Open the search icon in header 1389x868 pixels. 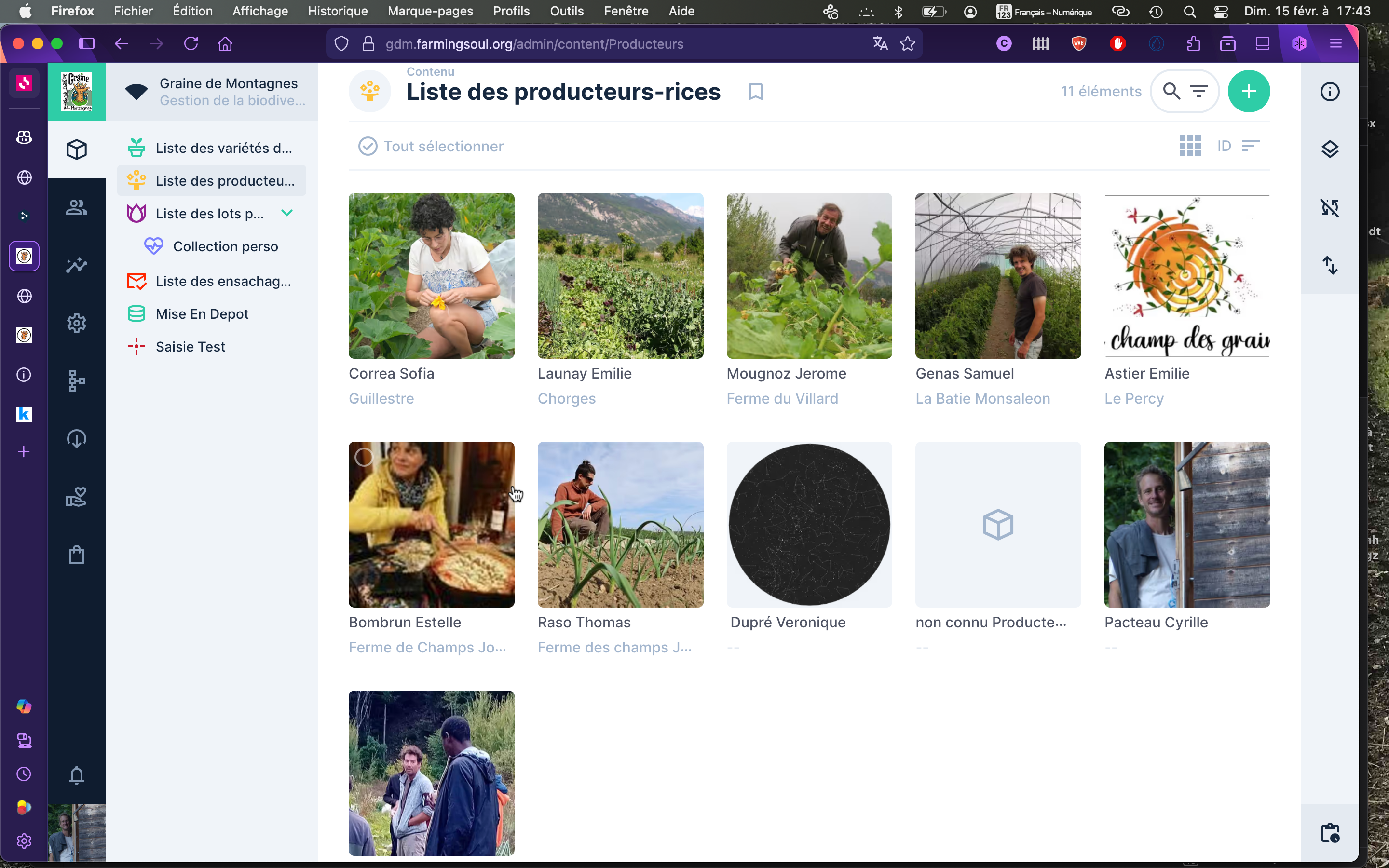point(1171,91)
